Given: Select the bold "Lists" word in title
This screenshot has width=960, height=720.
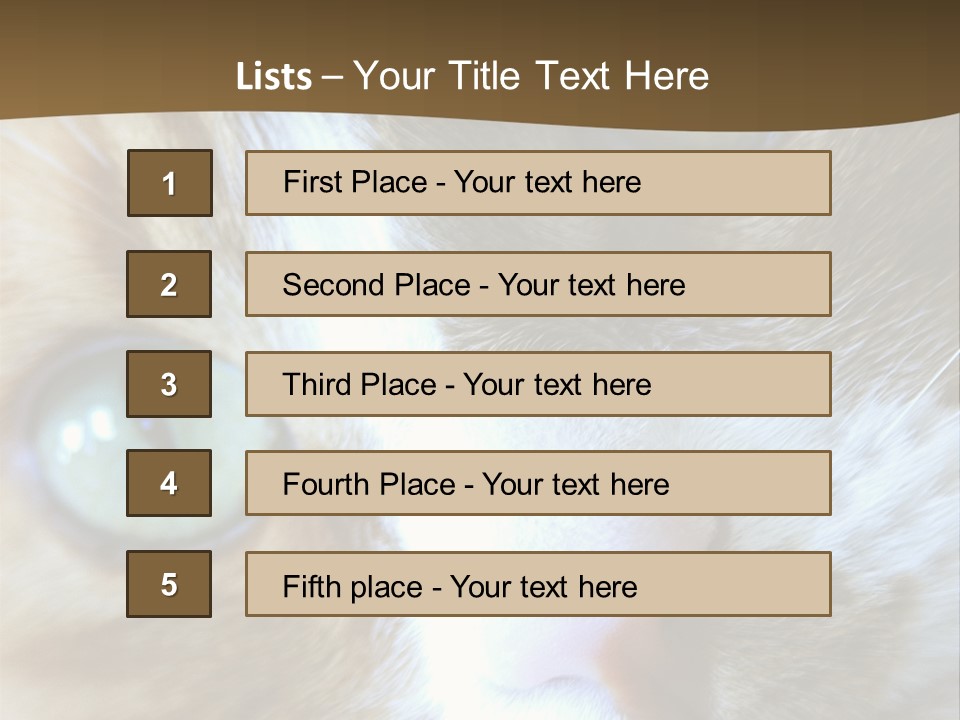Looking at the screenshot, I should pyautogui.click(x=273, y=77).
